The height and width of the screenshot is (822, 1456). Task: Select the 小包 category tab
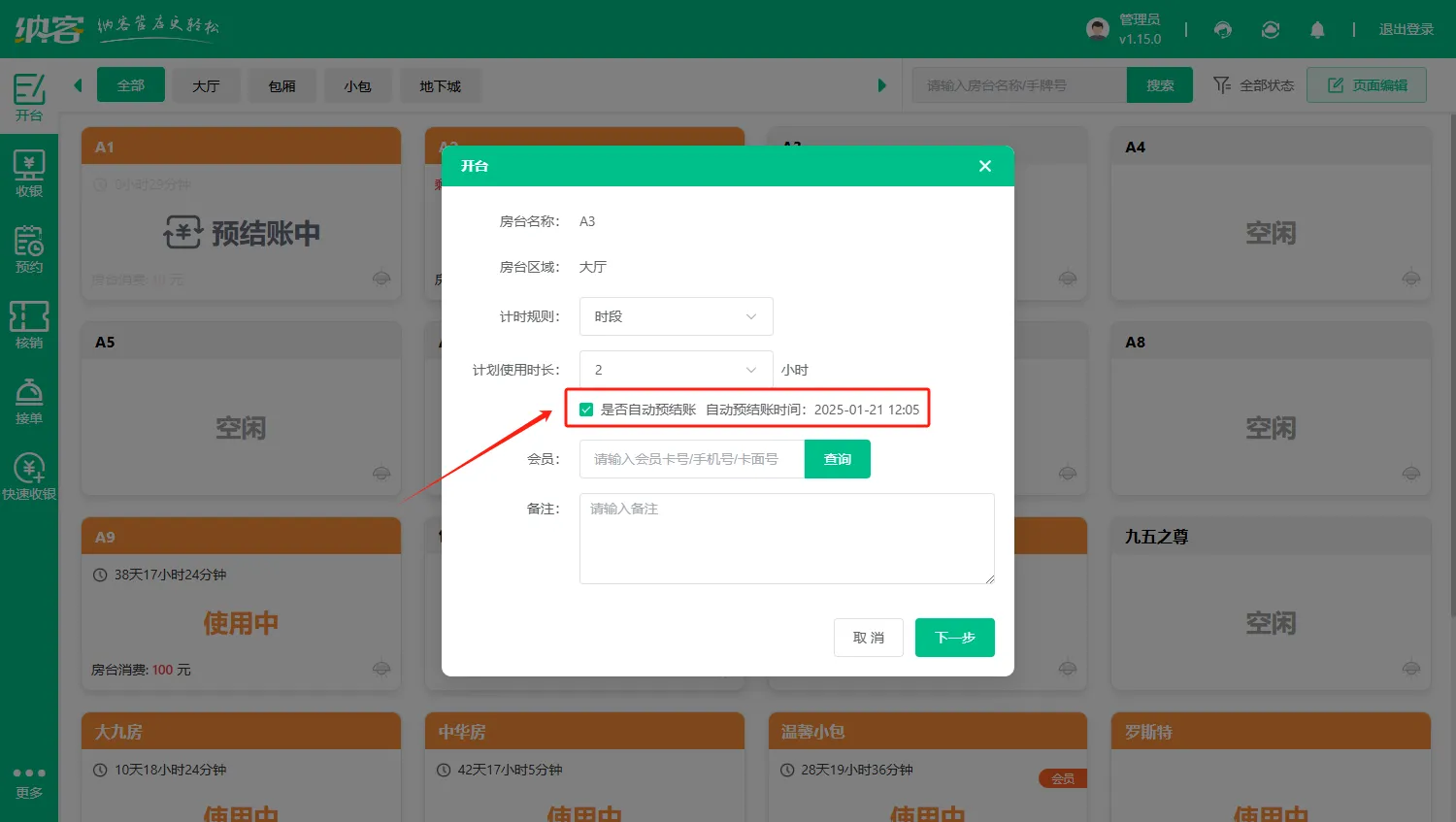click(357, 86)
